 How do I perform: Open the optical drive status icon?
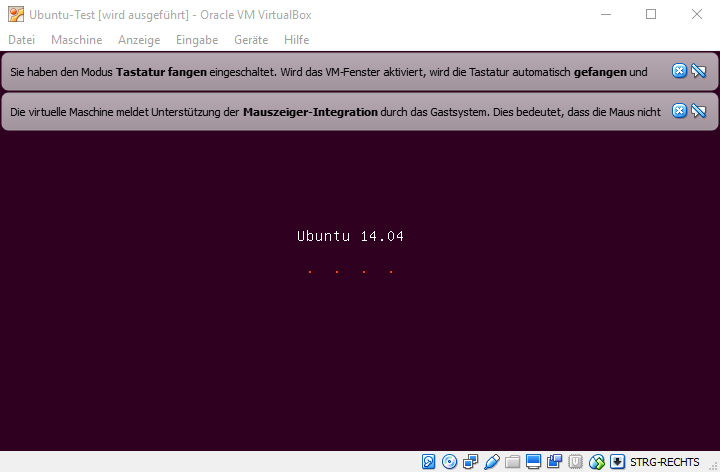[450, 462]
